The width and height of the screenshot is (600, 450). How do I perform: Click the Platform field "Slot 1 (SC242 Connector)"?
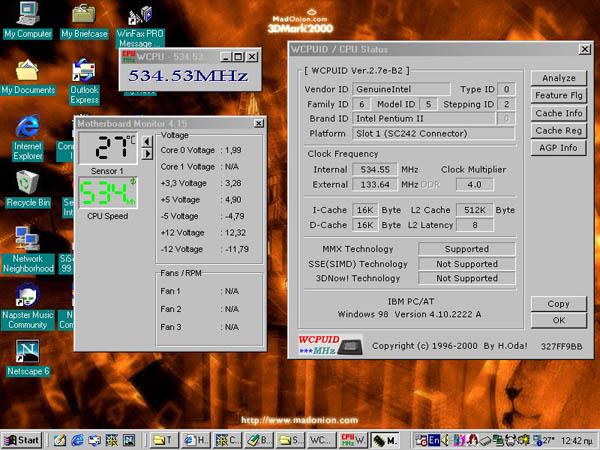433,134
